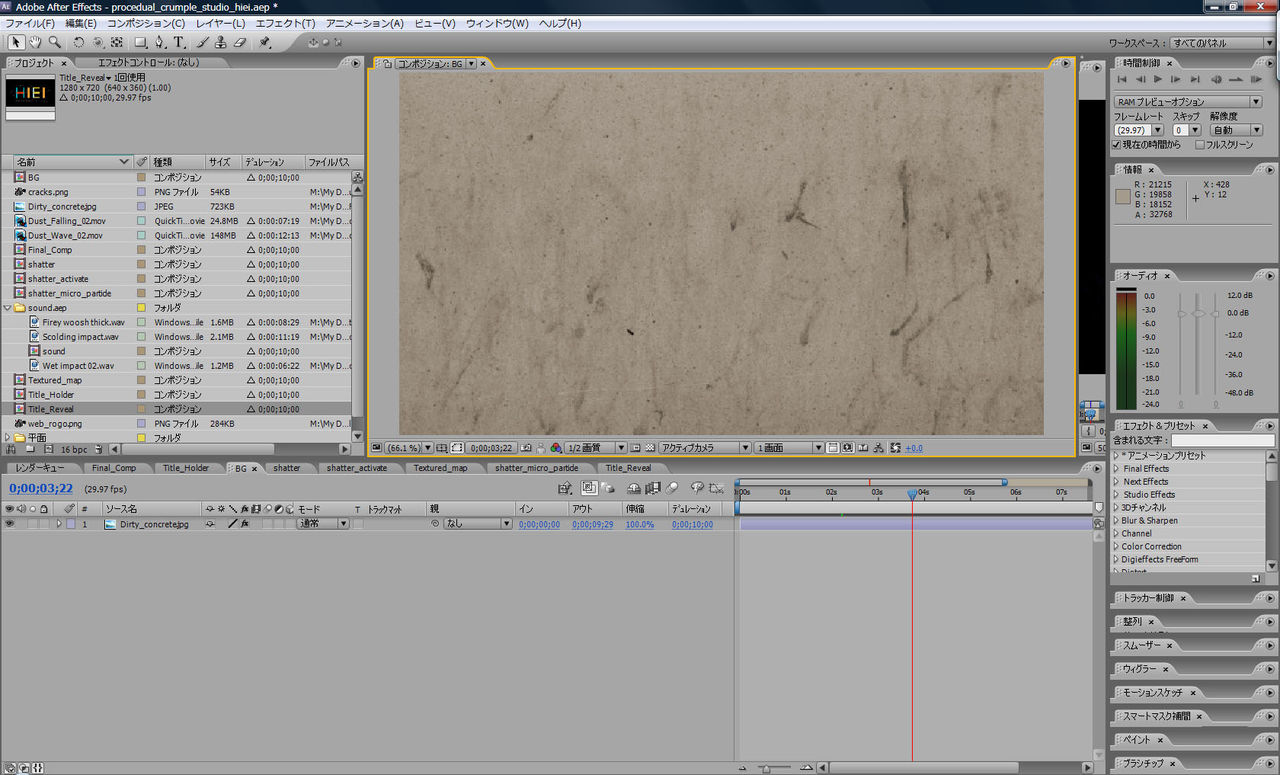Open the channel display RGB button
This screenshot has height=775, width=1280.
pyautogui.click(x=554, y=448)
